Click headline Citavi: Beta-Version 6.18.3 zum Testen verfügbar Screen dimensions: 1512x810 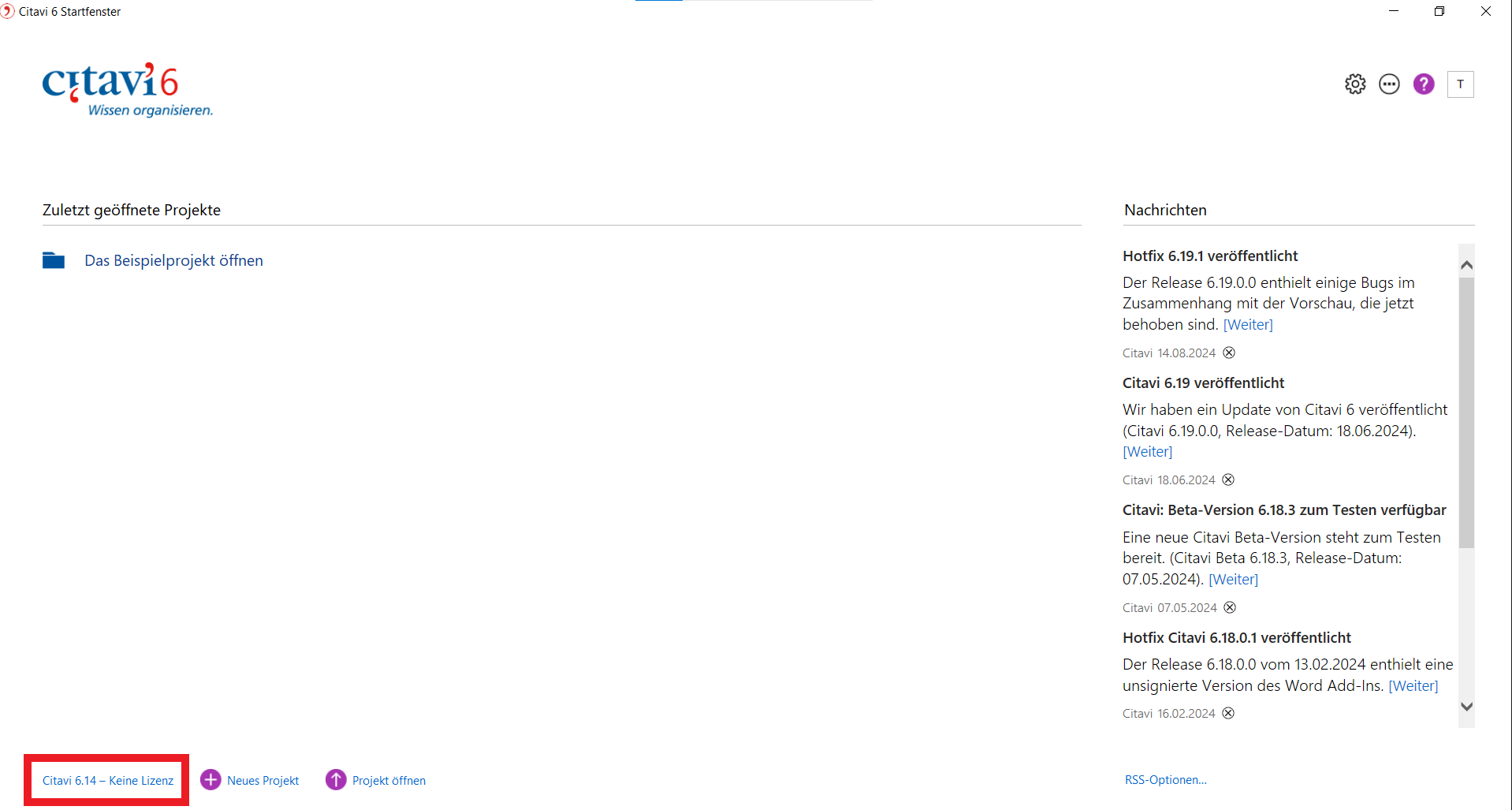pyautogui.click(x=1284, y=510)
